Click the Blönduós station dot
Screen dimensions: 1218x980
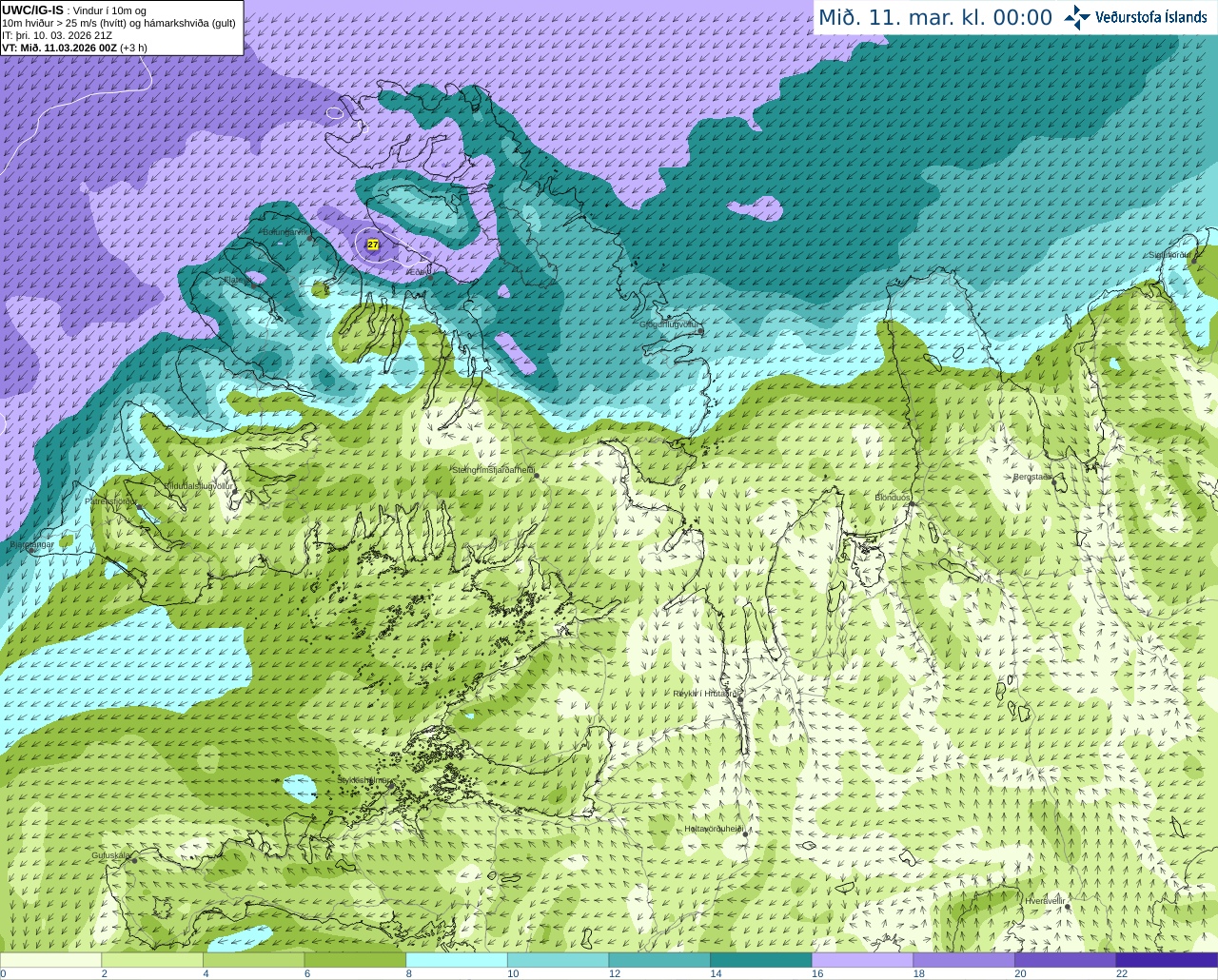(x=912, y=504)
